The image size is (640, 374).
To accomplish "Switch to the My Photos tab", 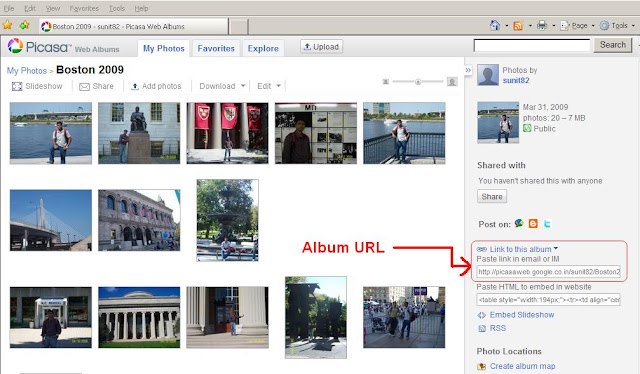I will (164, 48).
